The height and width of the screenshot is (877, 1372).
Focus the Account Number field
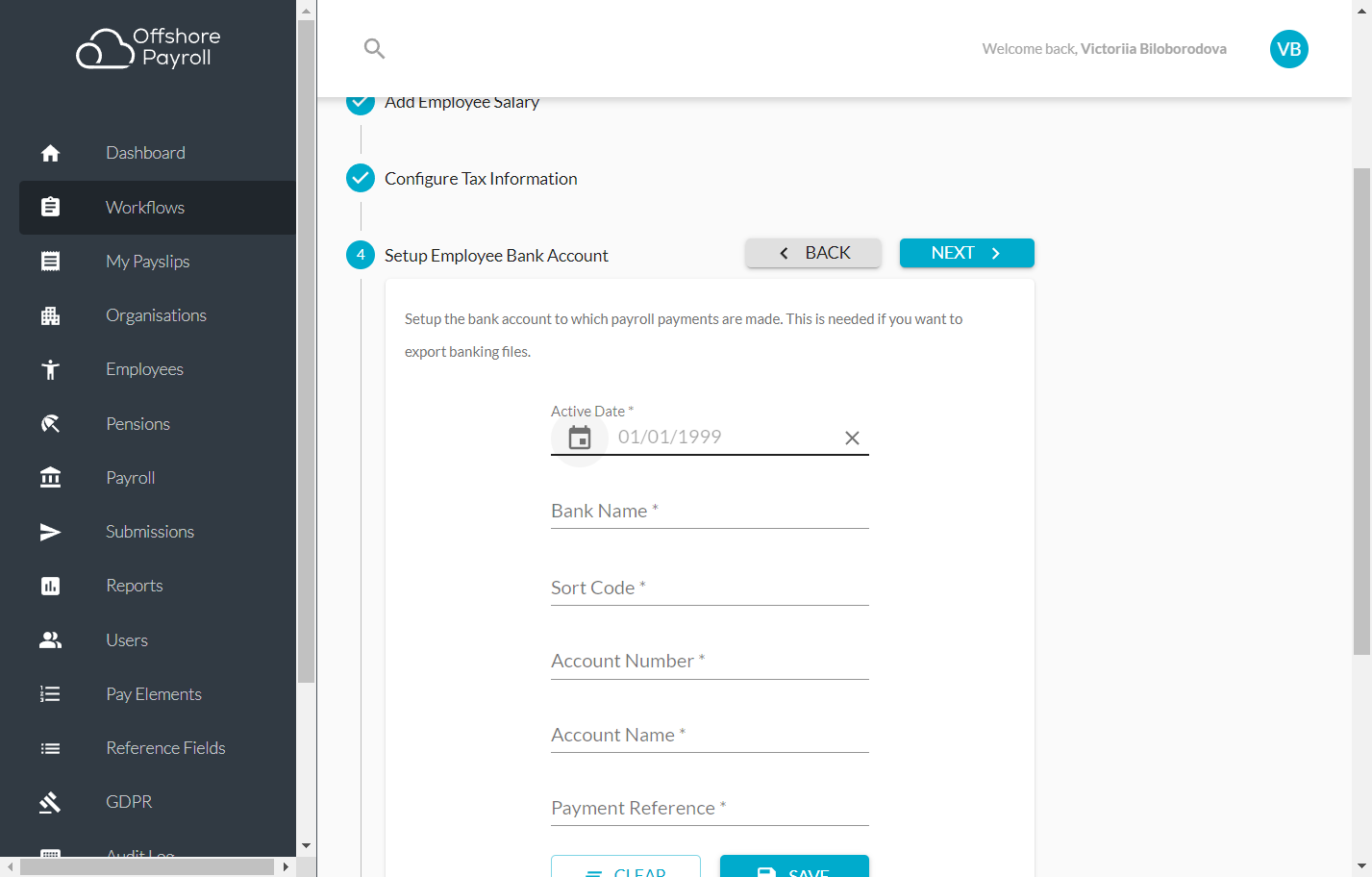[710, 662]
